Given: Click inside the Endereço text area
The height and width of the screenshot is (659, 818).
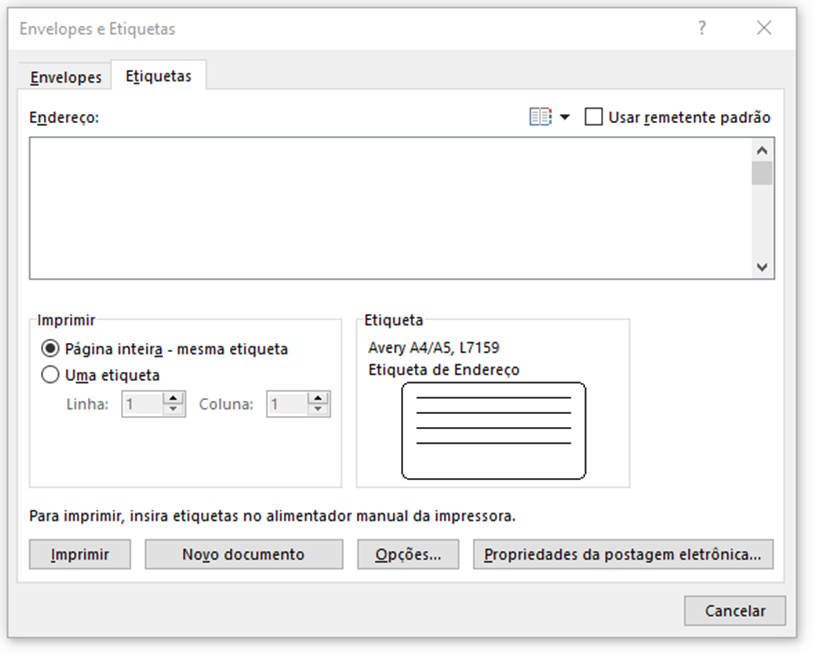Looking at the screenshot, I should click(390, 208).
